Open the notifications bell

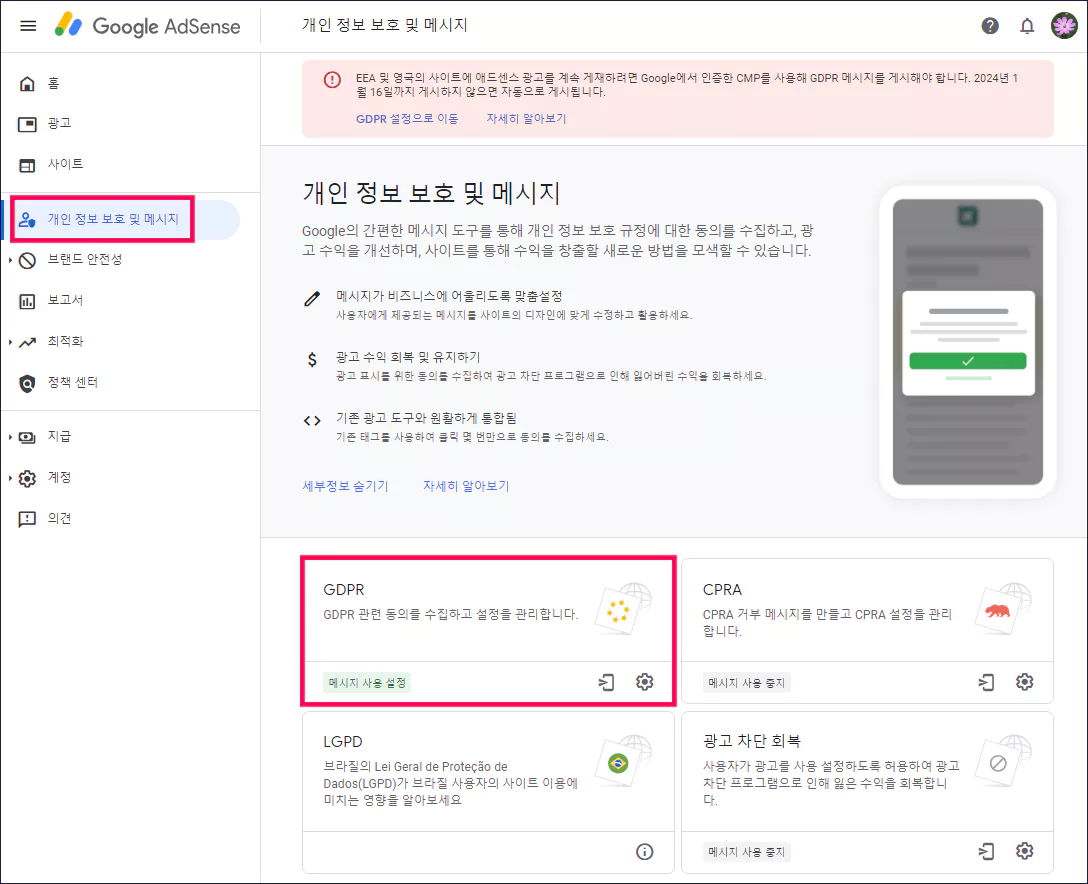[x=1027, y=26]
